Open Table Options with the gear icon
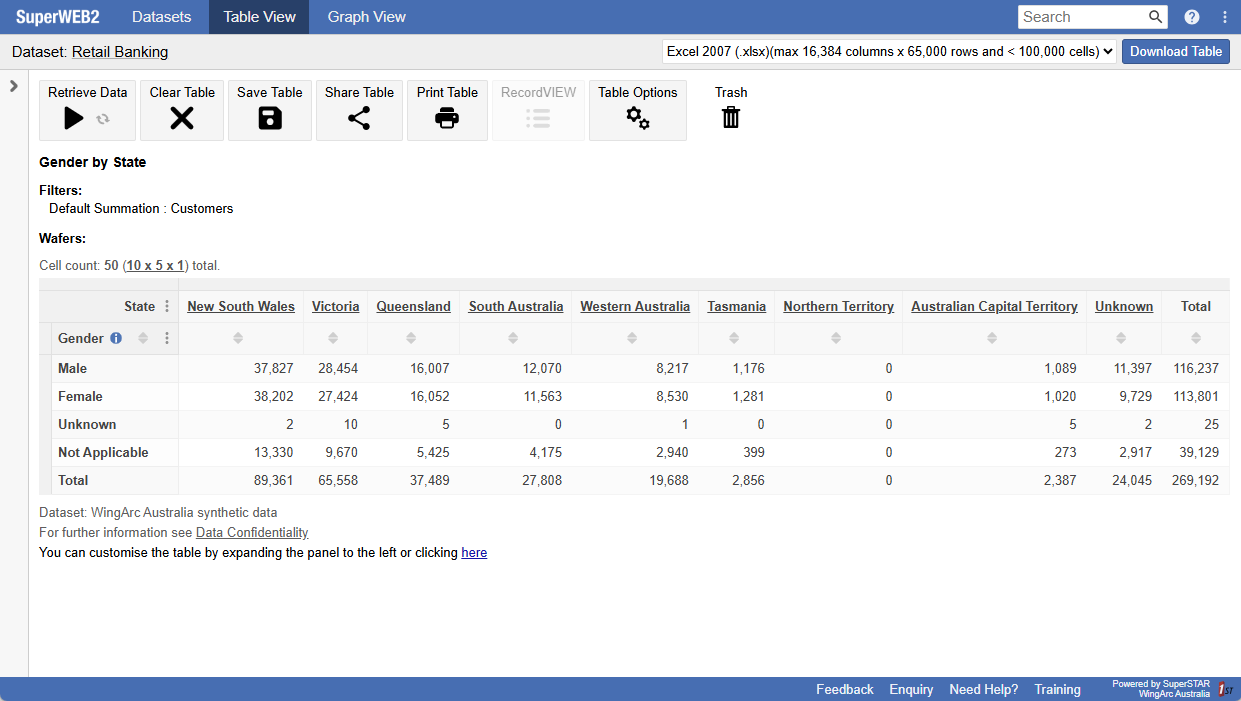 tap(637, 117)
